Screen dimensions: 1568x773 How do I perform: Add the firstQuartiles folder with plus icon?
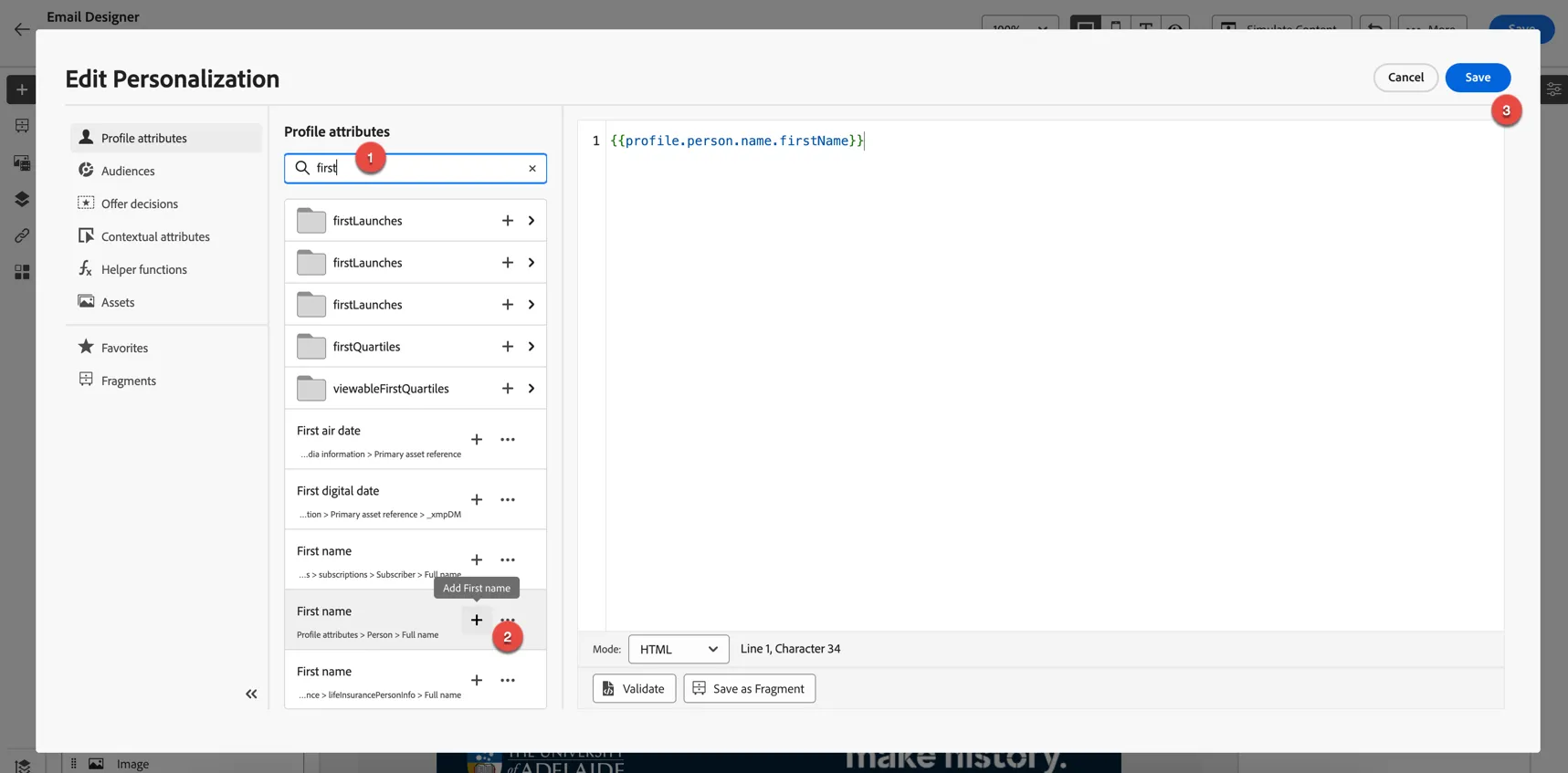(508, 347)
